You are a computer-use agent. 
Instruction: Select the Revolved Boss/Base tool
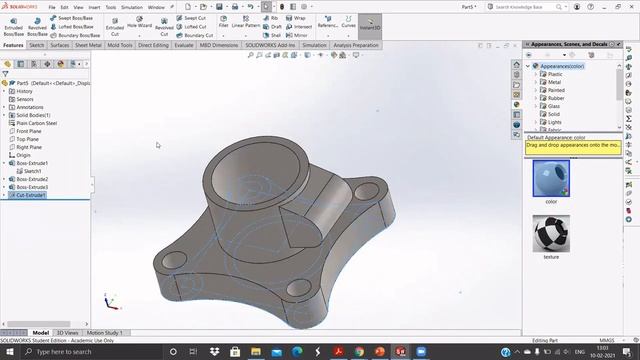coord(37,27)
